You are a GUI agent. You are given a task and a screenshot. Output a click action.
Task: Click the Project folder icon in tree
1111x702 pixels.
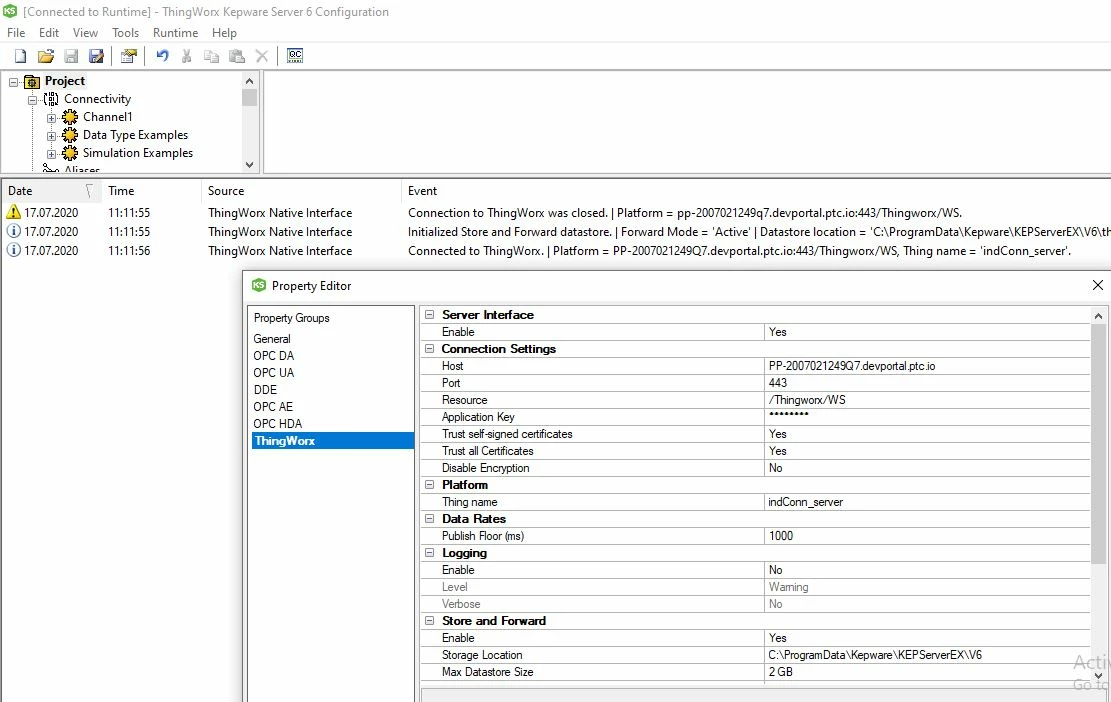tap(32, 81)
